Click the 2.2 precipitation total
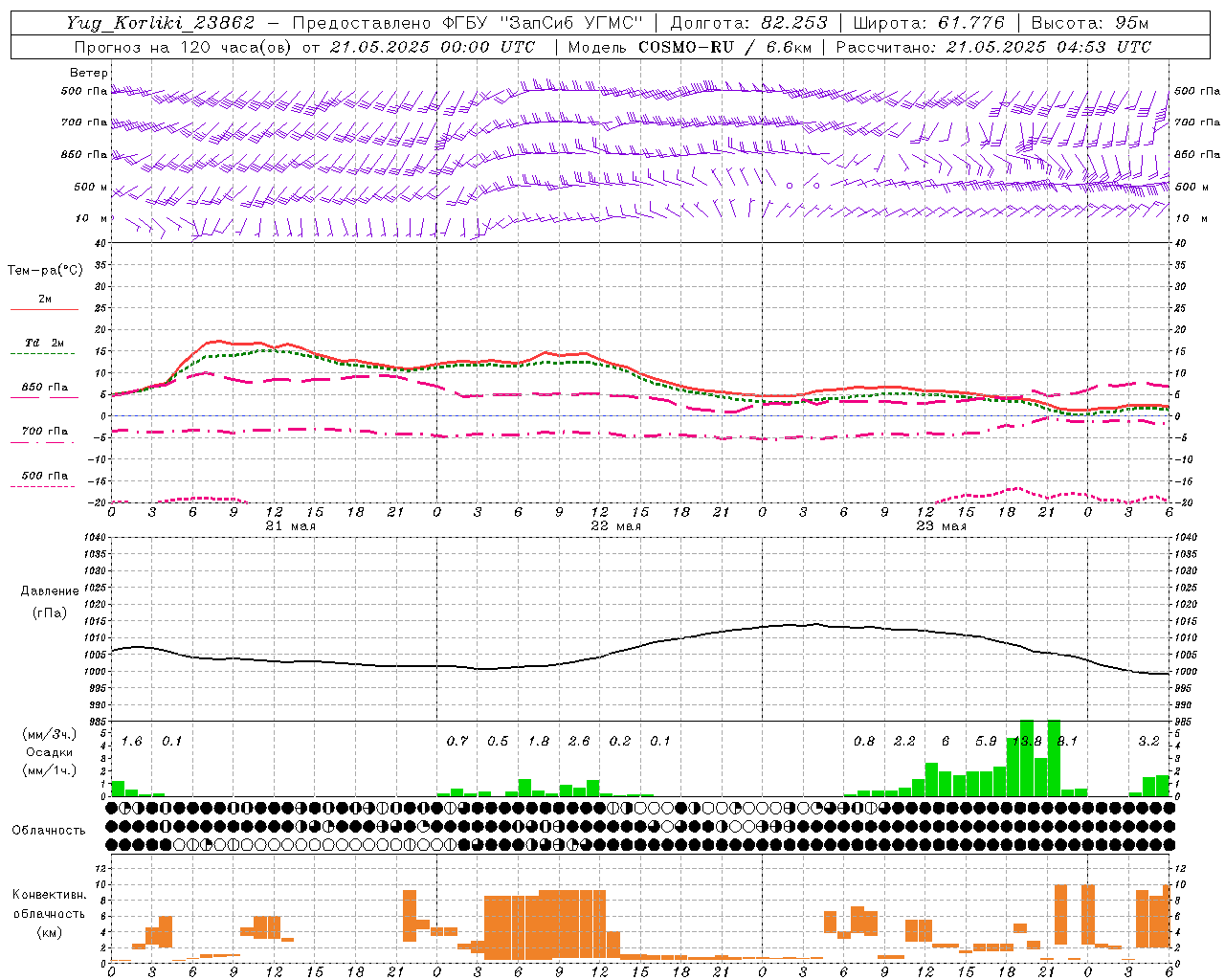 pyautogui.click(x=904, y=741)
